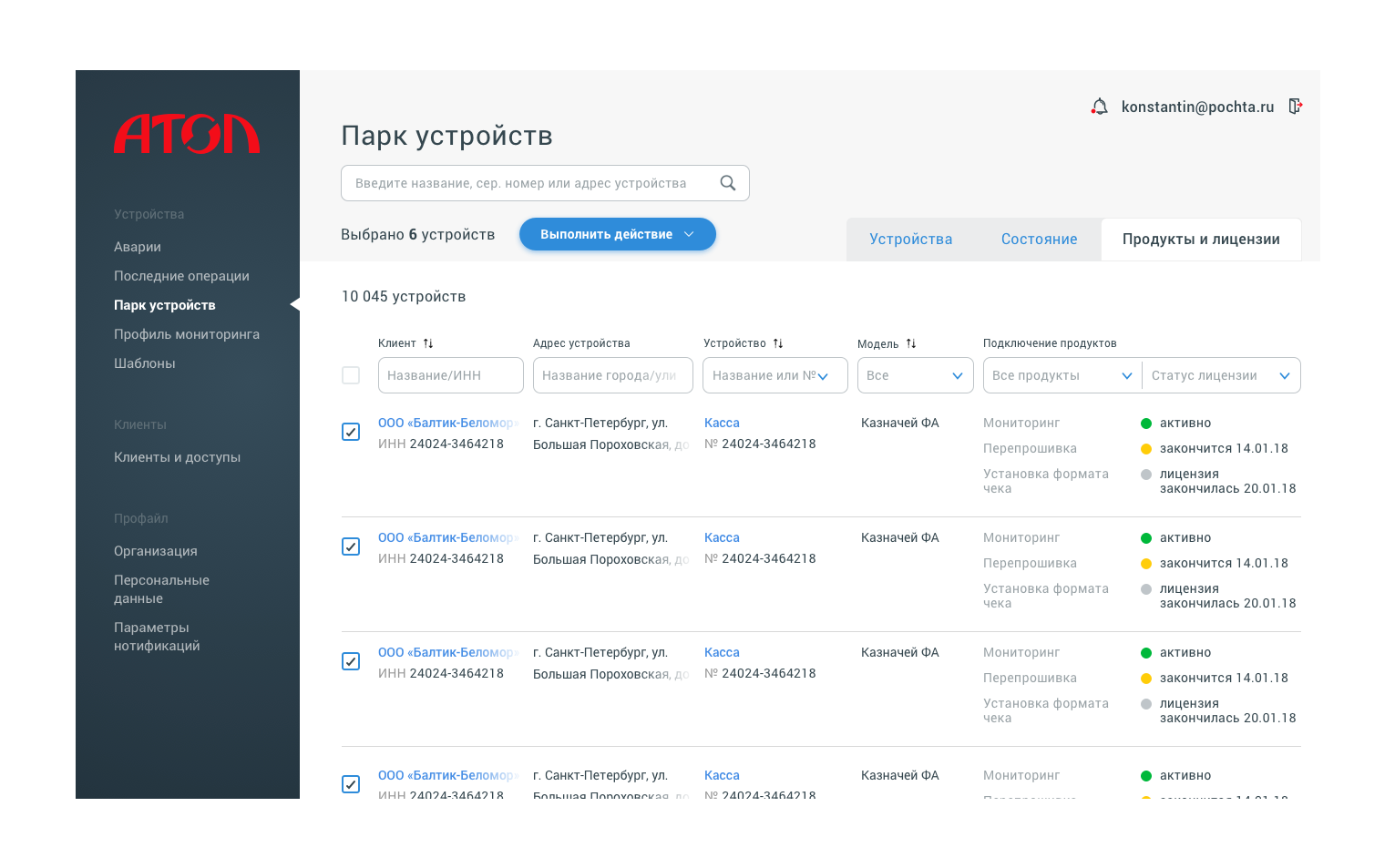Click first row yellow закончится 14.01.18 status
Screen dimensions: 1395x868
pyautogui.click(x=1215, y=448)
